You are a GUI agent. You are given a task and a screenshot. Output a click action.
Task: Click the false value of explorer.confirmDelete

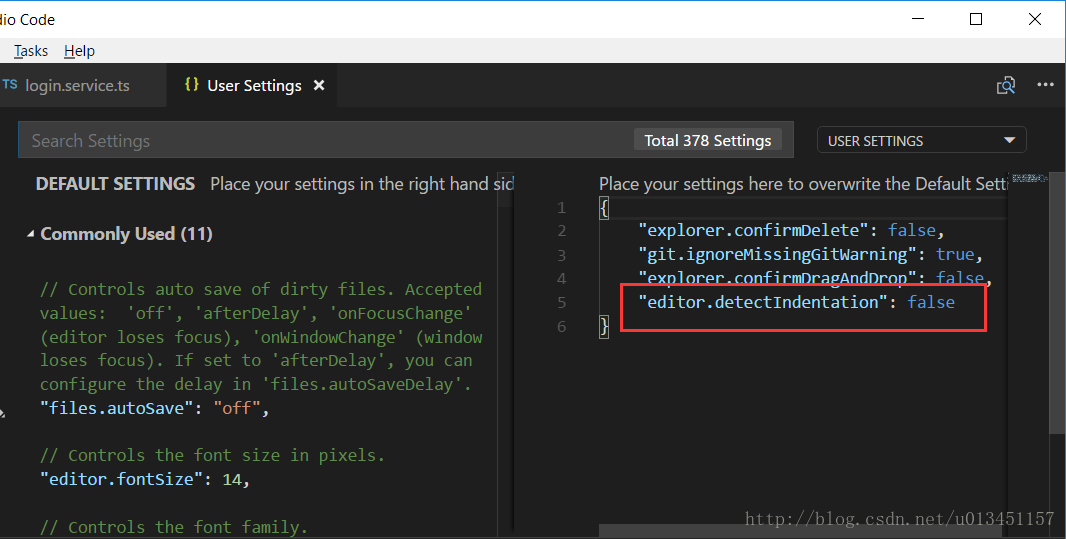click(x=911, y=230)
